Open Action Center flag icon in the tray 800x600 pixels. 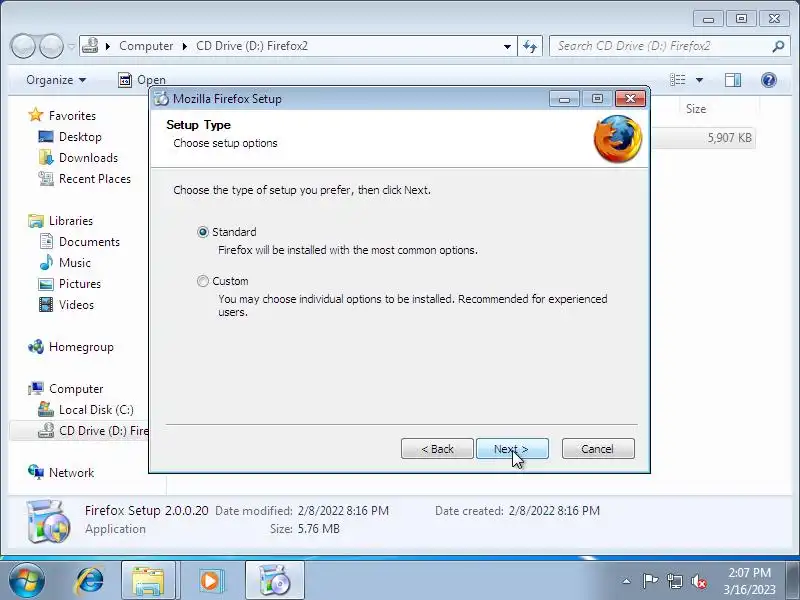pyautogui.click(x=649, y=581)
